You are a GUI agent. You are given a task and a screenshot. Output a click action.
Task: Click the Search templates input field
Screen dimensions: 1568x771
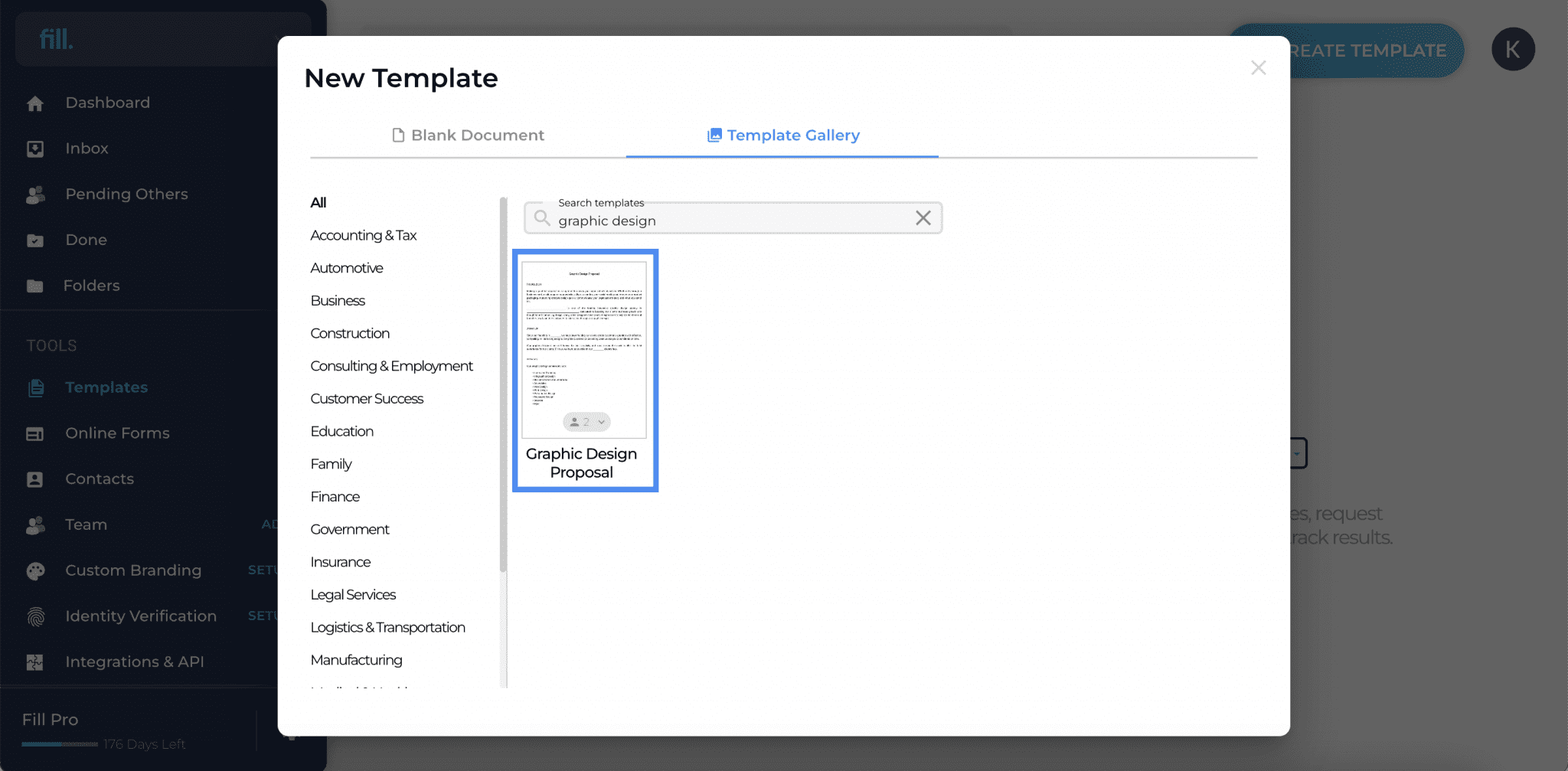click(x=733, y=218)
